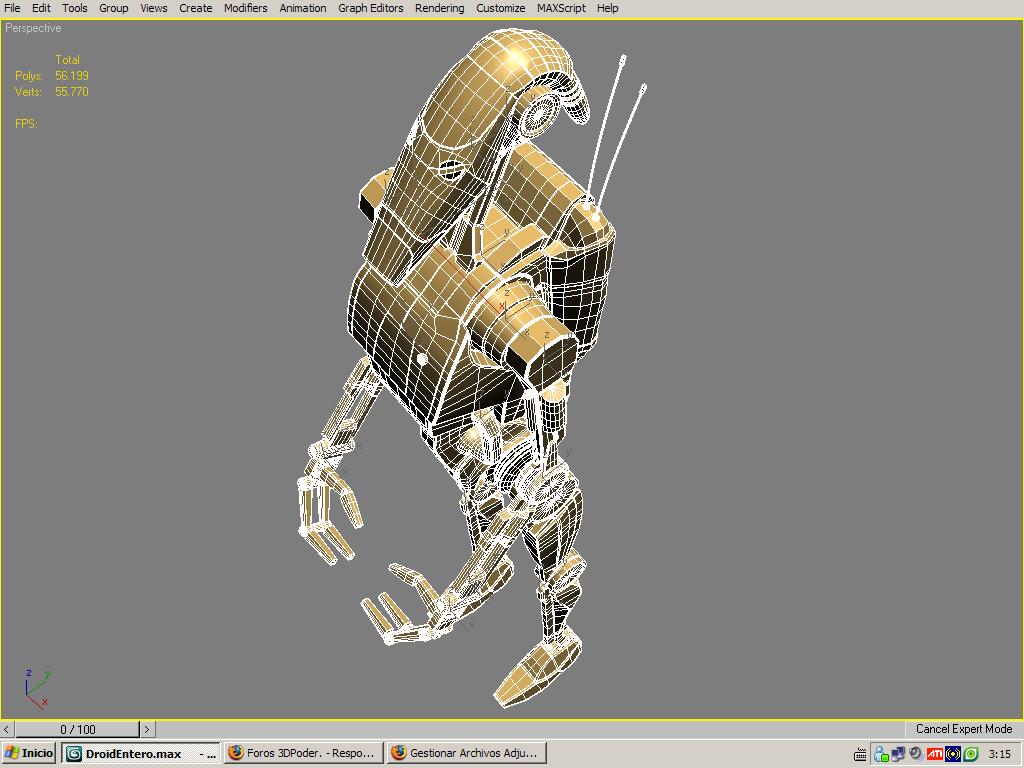Open the MAXScript menu
The image size is (1024, 768).
[x=561, y=8]
